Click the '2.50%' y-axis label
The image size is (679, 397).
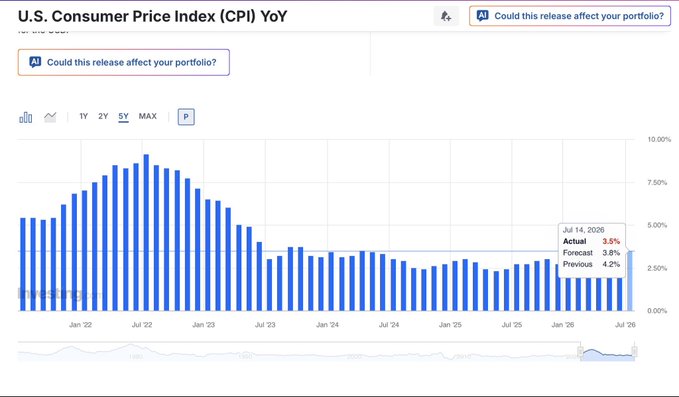(x=657, y=268)
